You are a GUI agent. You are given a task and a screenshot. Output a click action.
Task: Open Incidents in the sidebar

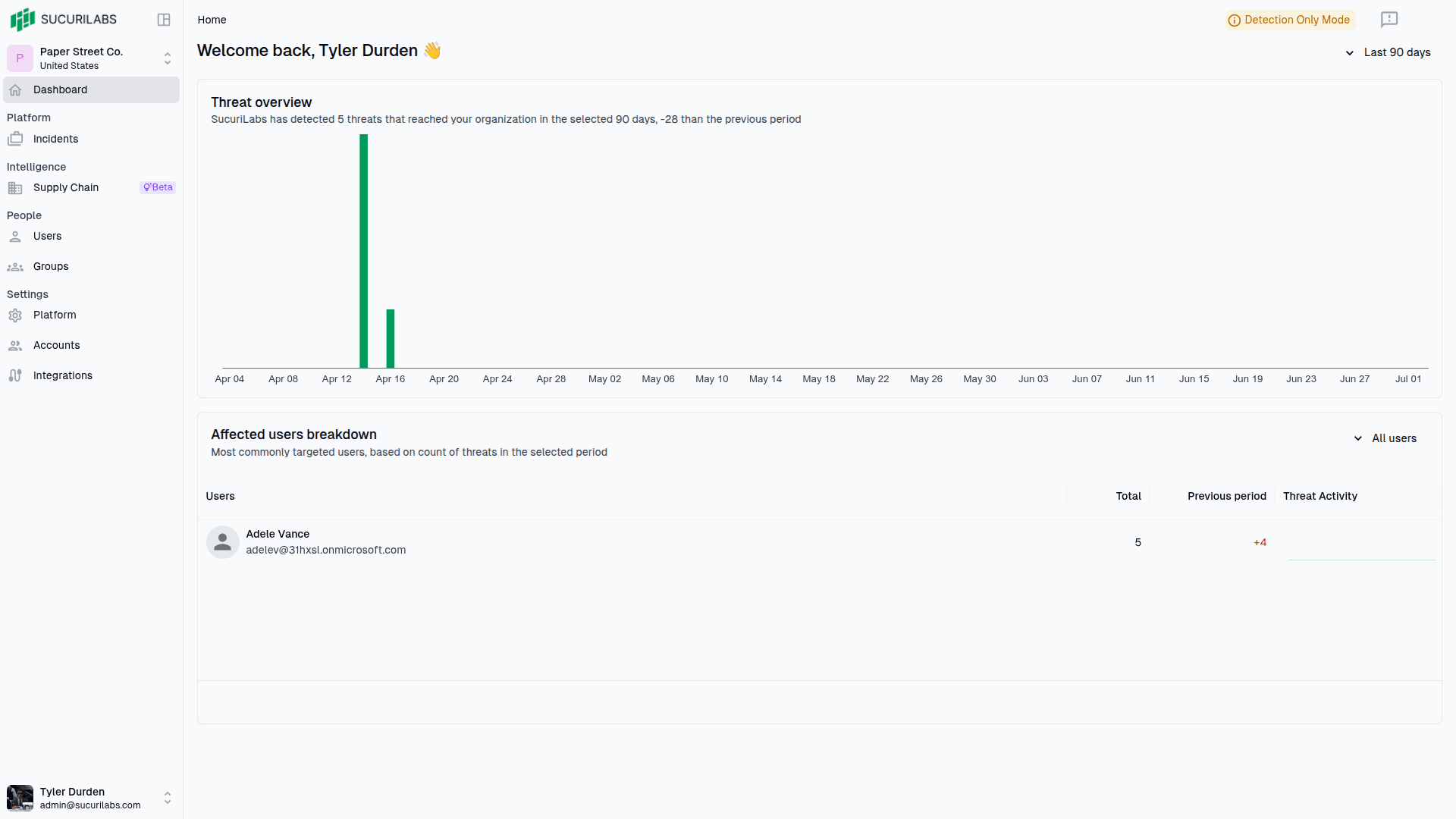click(x=91, y=139)
